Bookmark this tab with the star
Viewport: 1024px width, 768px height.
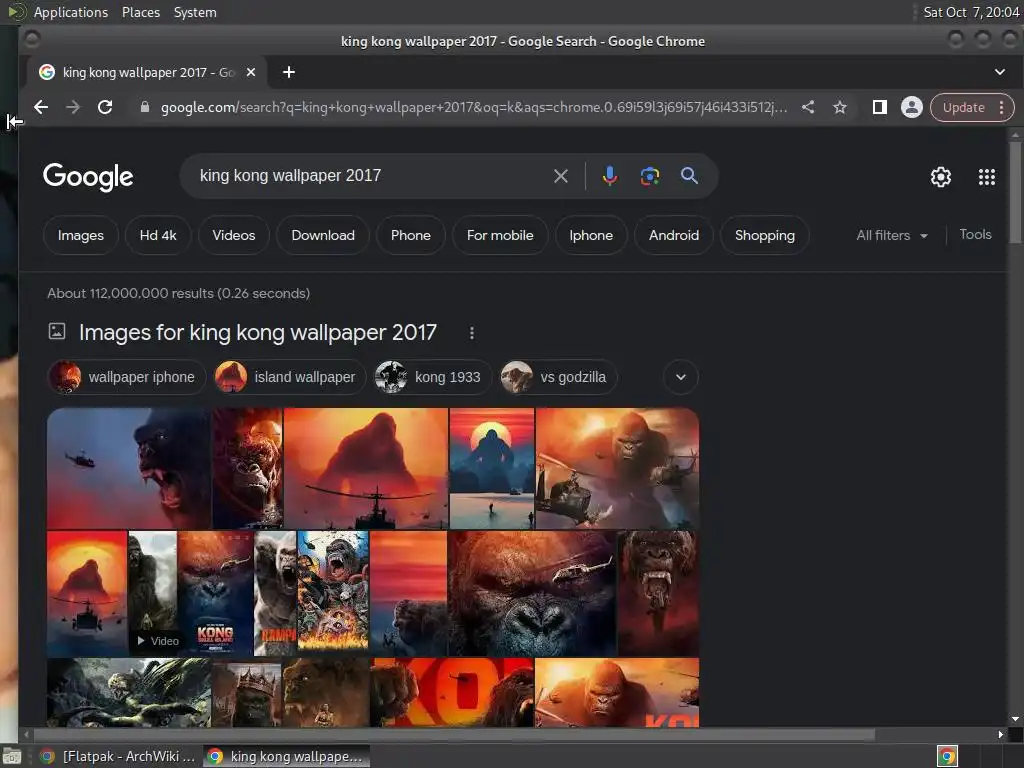pyautogui.click(x=840, y=107)
